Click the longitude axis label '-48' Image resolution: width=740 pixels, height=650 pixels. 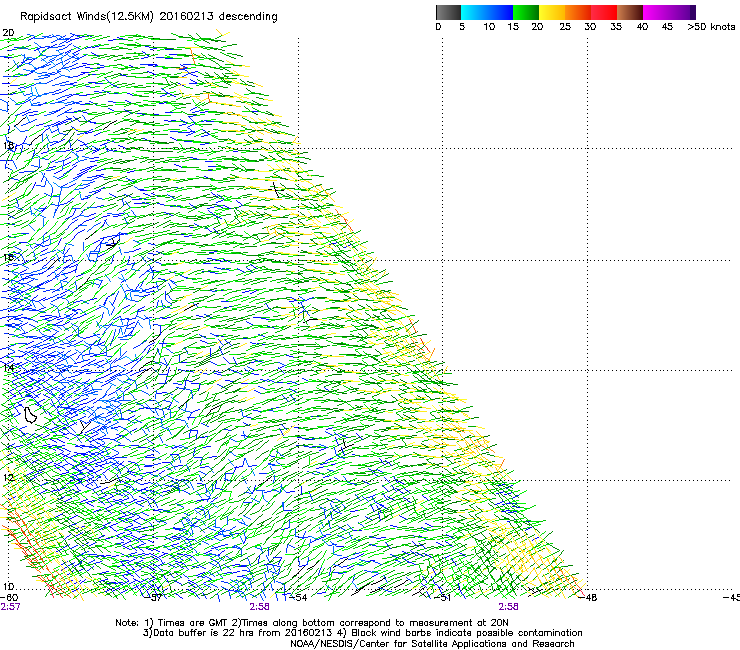click(588, 598)
